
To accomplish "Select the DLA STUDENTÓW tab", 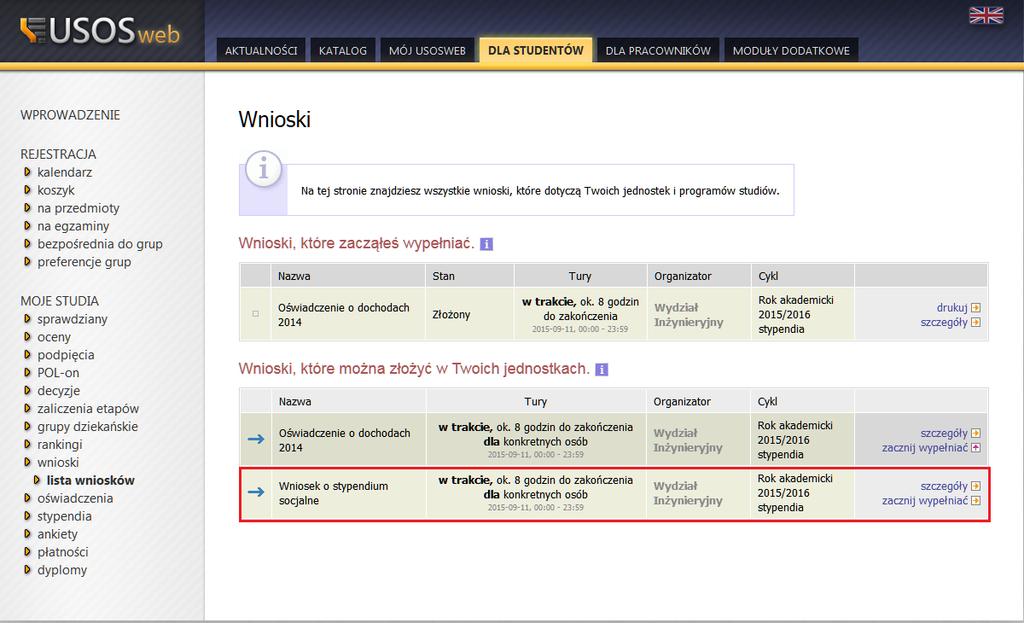I will 536,50.
